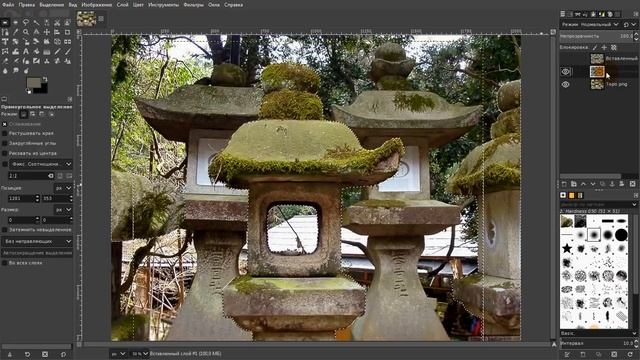Enable Во всех слоях checkbox
The image size is (640, 360).
4,263
